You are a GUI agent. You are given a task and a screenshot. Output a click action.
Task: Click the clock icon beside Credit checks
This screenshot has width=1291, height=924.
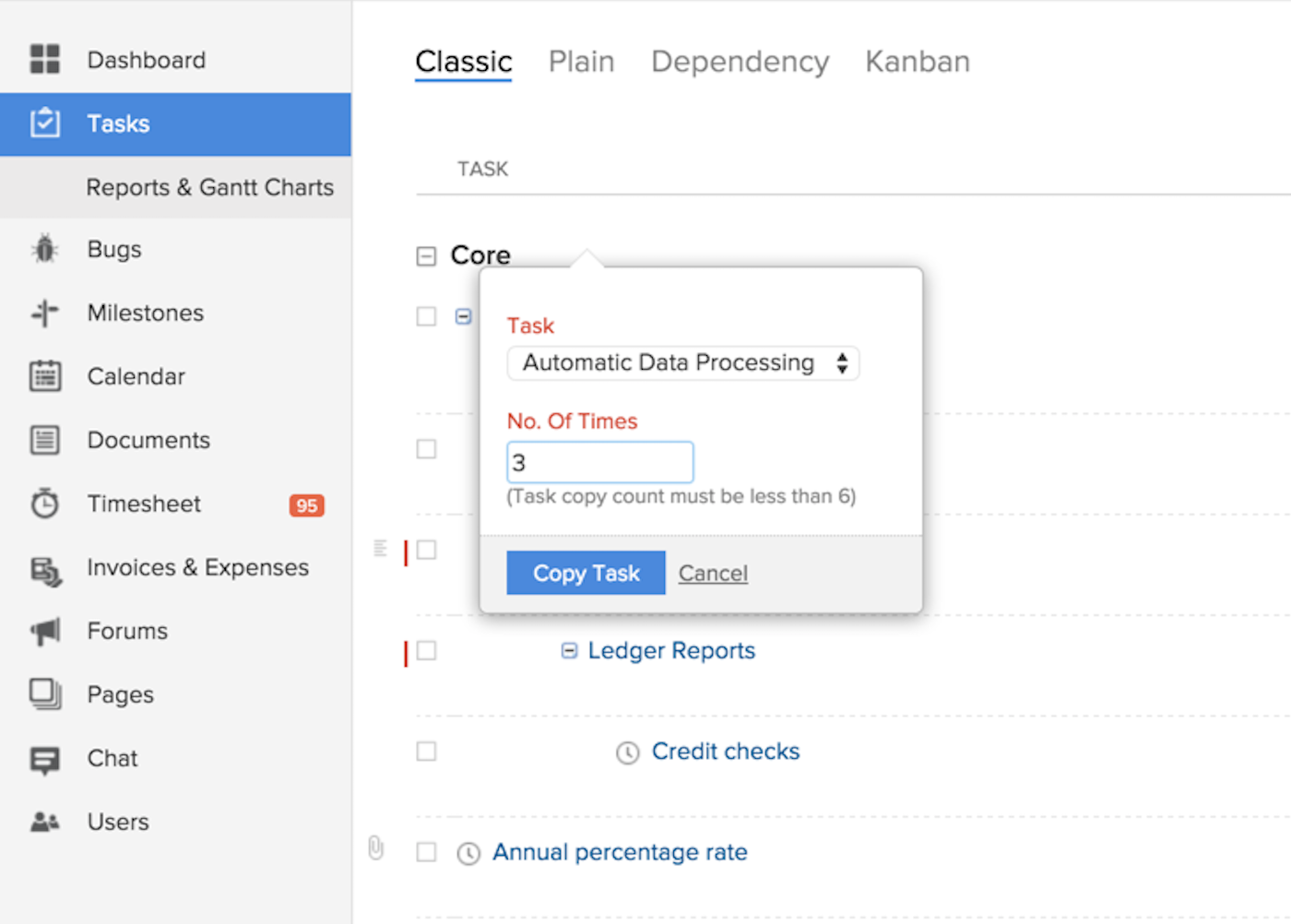pos(627,752)
